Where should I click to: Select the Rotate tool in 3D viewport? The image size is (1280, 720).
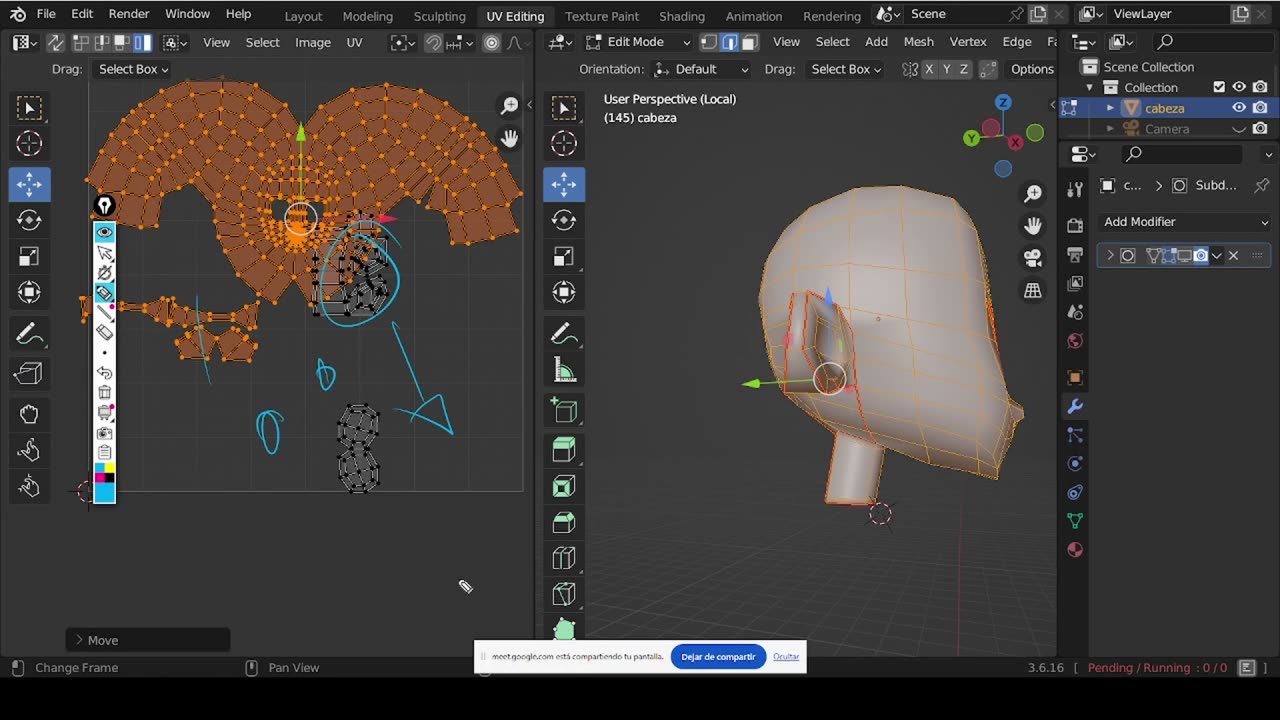564,220
